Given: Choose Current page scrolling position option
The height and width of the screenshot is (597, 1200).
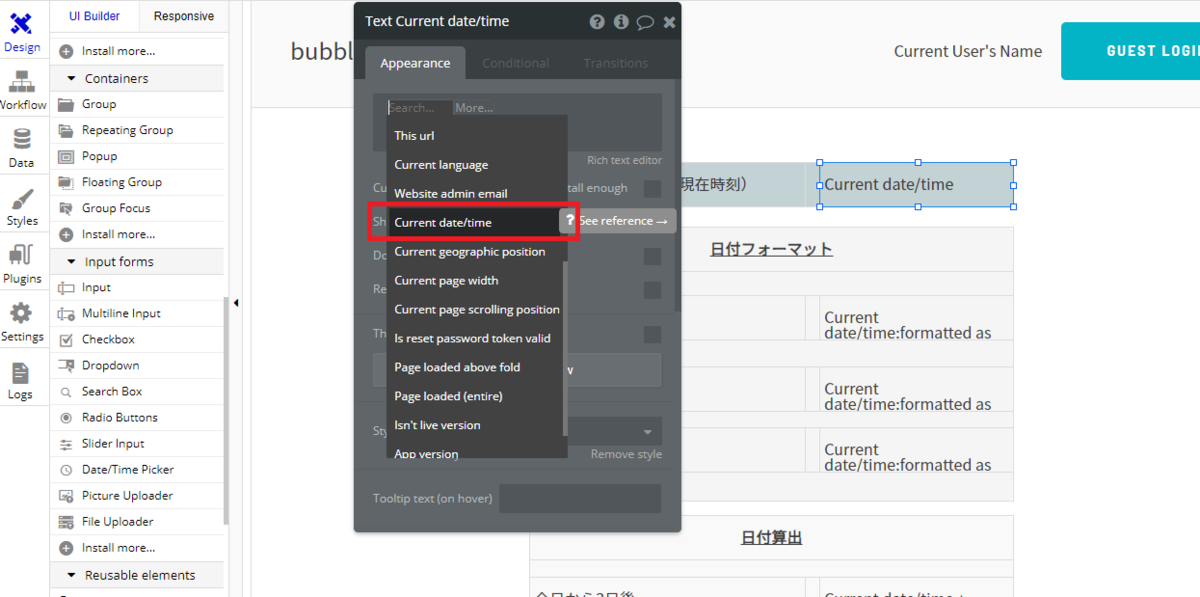Looking at the screenshot, I should [474, 309].
